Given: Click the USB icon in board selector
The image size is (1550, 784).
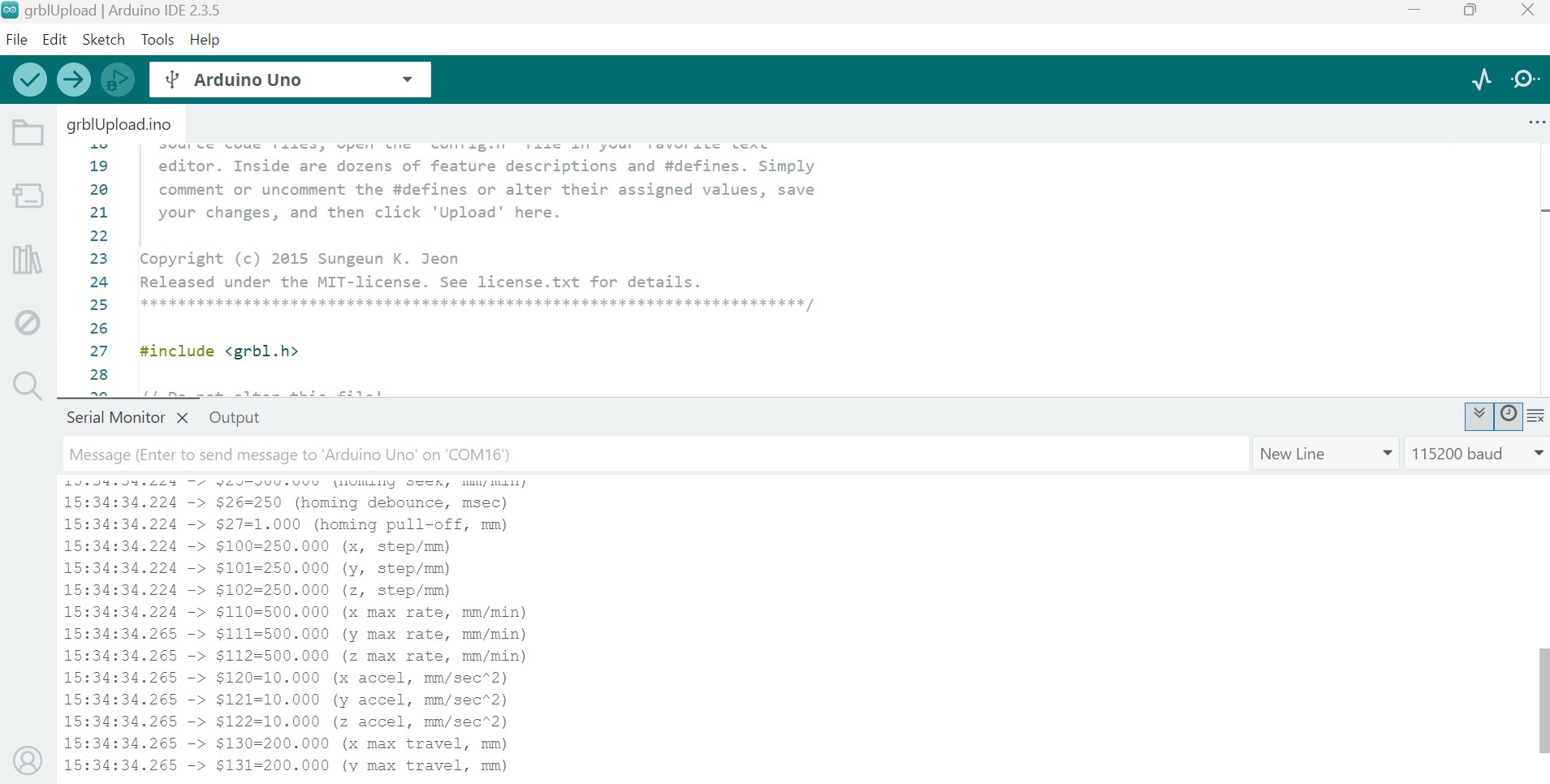Looking at the screenshot, I should tap(172, 80).
